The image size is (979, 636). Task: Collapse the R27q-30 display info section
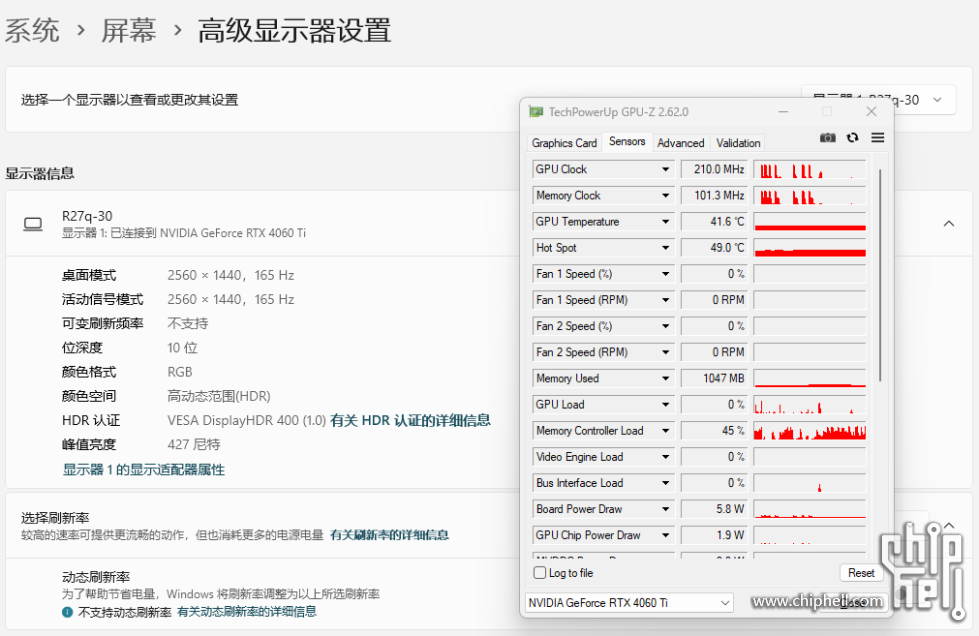(948, 223)
